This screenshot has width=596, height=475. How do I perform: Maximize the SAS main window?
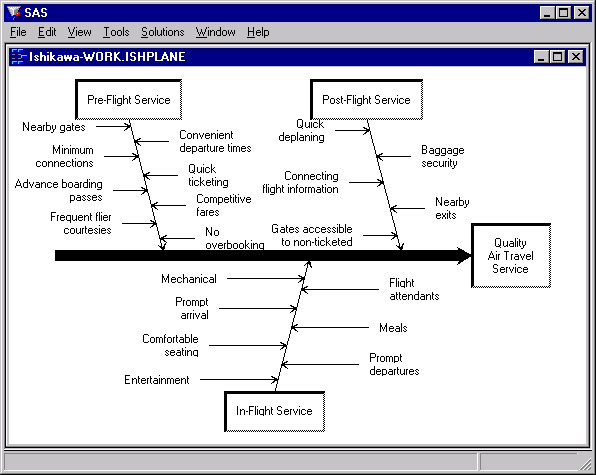[563, 13]
